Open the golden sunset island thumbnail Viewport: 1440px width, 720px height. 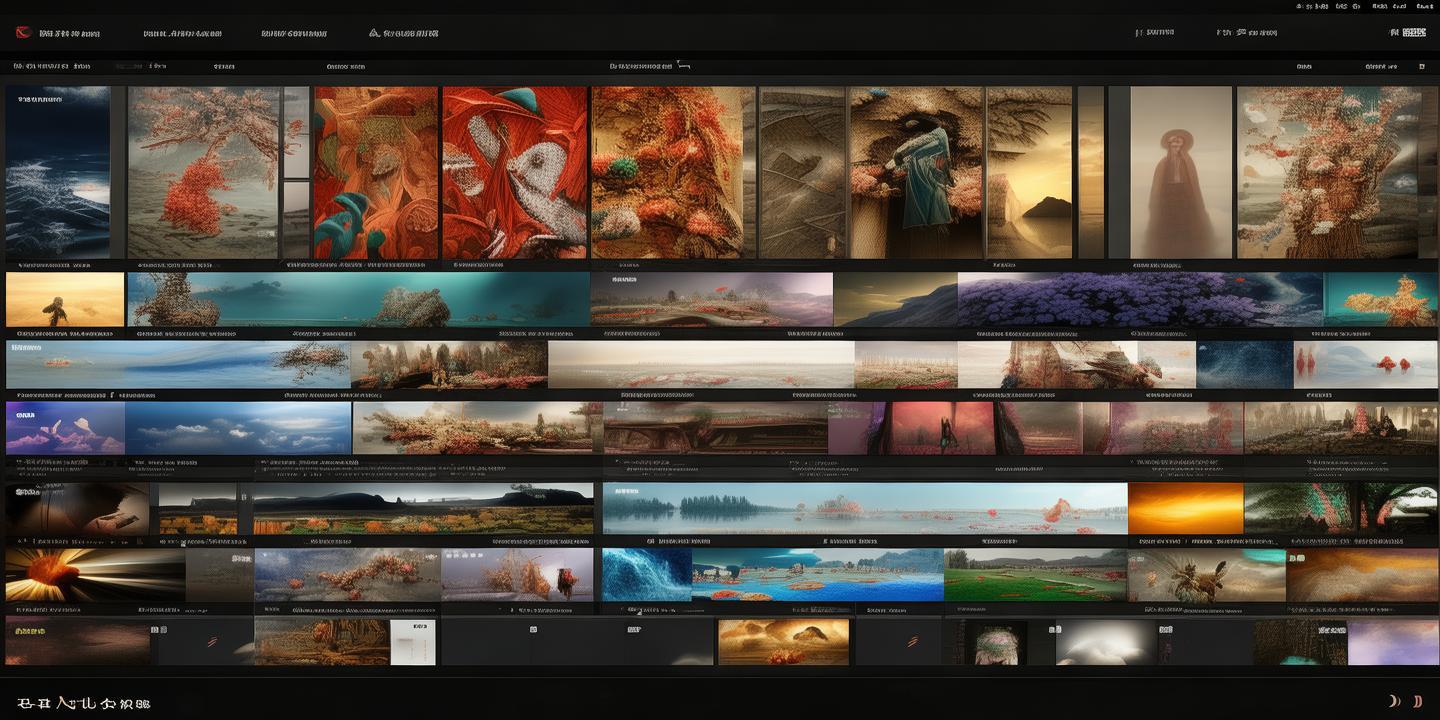coord(1029,172)
